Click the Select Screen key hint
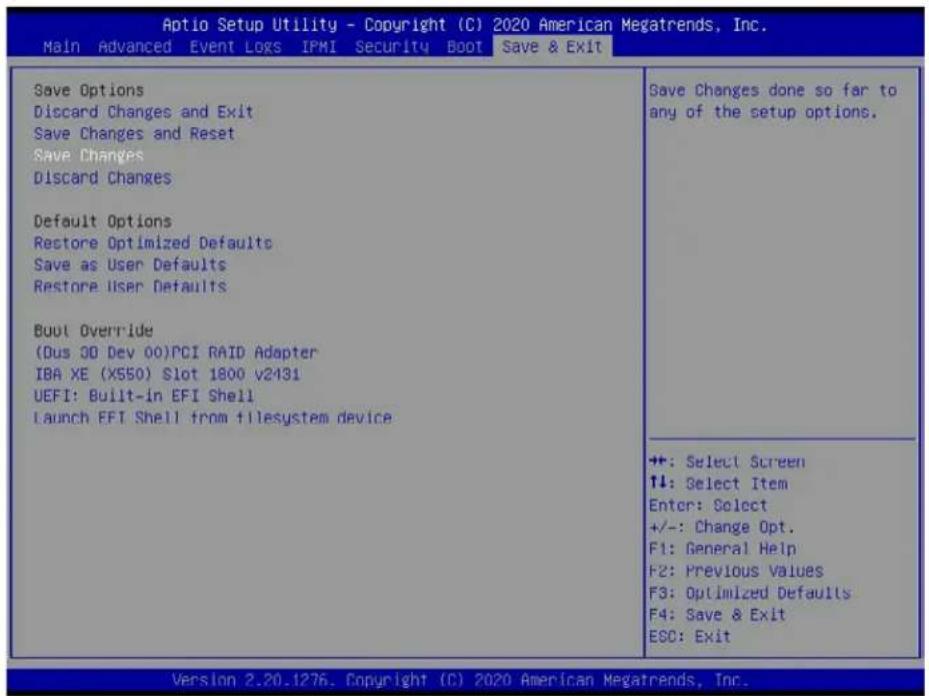This screenshot has height=696, width=929. point(727,462)
